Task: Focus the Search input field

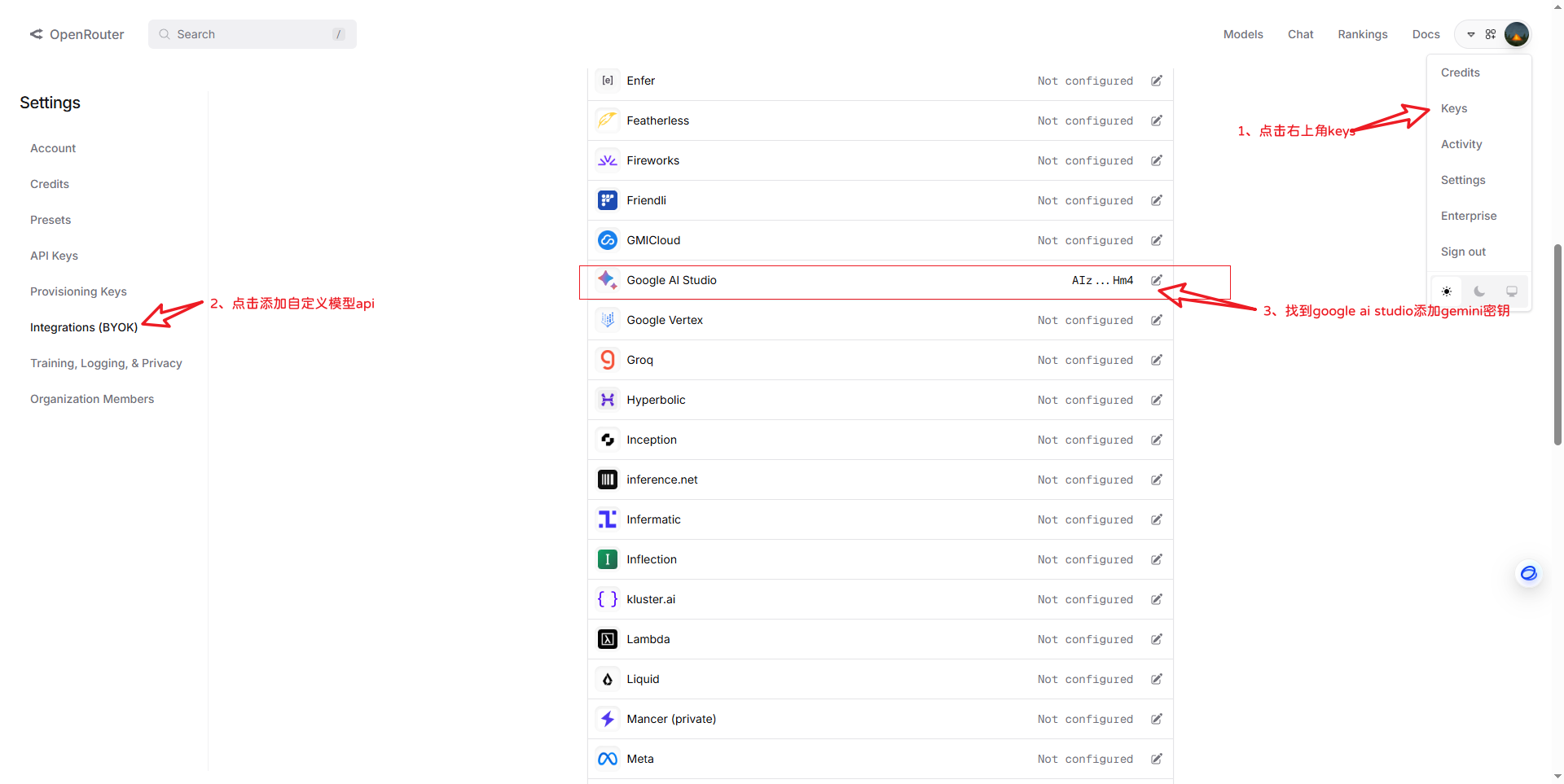Action: pyautogui.click(x=253, y=34)
